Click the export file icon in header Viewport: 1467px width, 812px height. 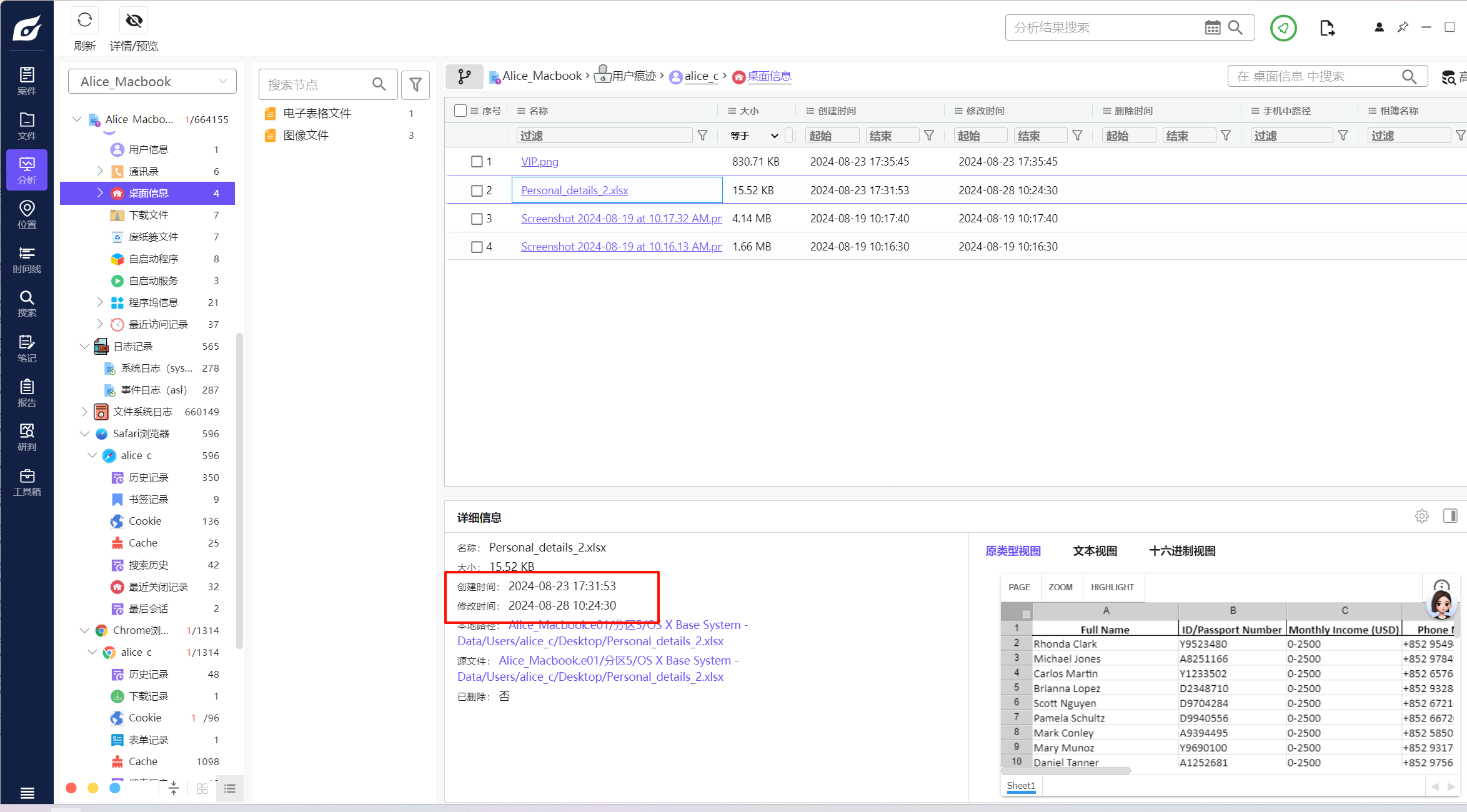1327,27
